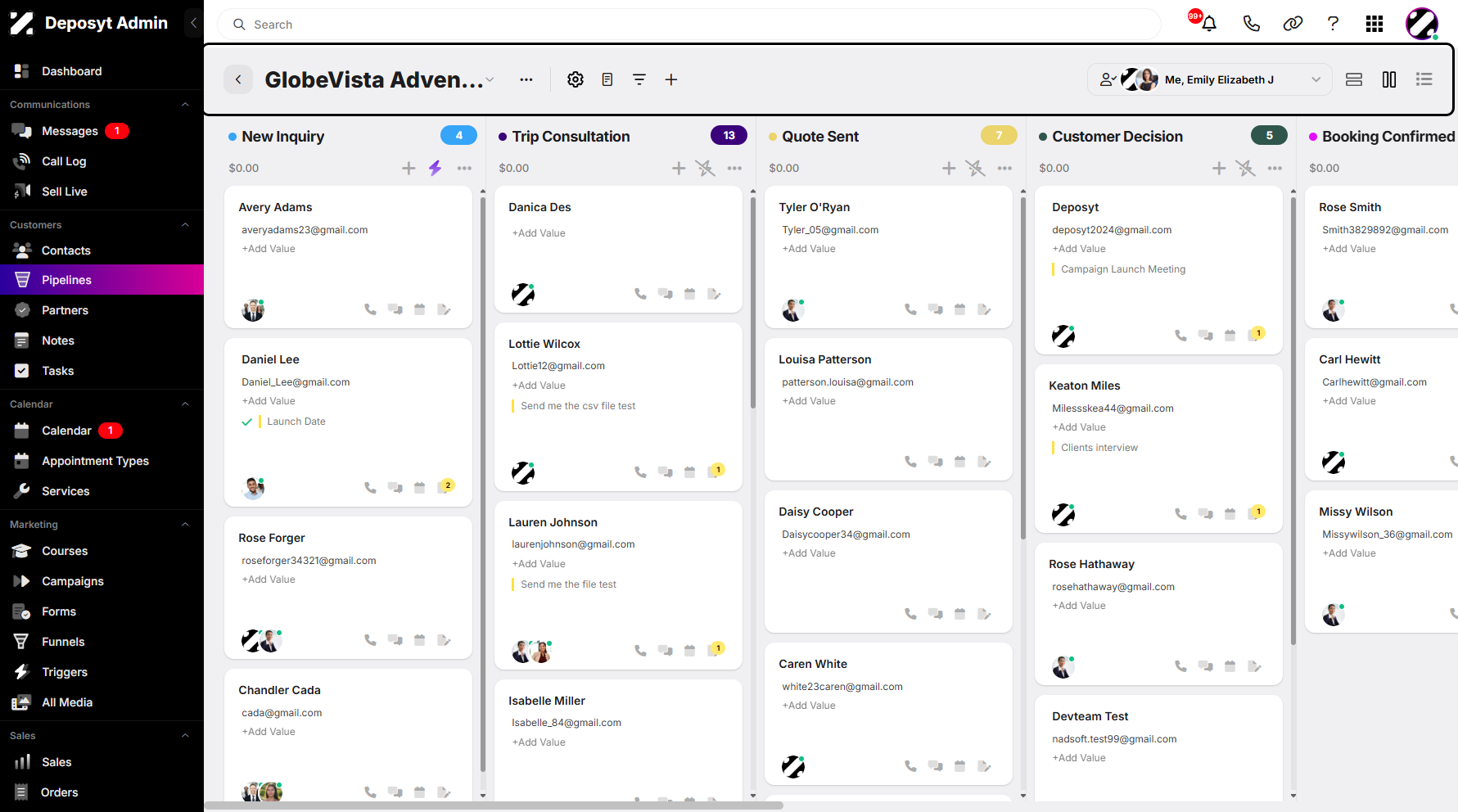This screenshot has height=812, width=1458.
Task: Click the purple 13 count badge on Trip Consultation
Action: coord(729,136)
